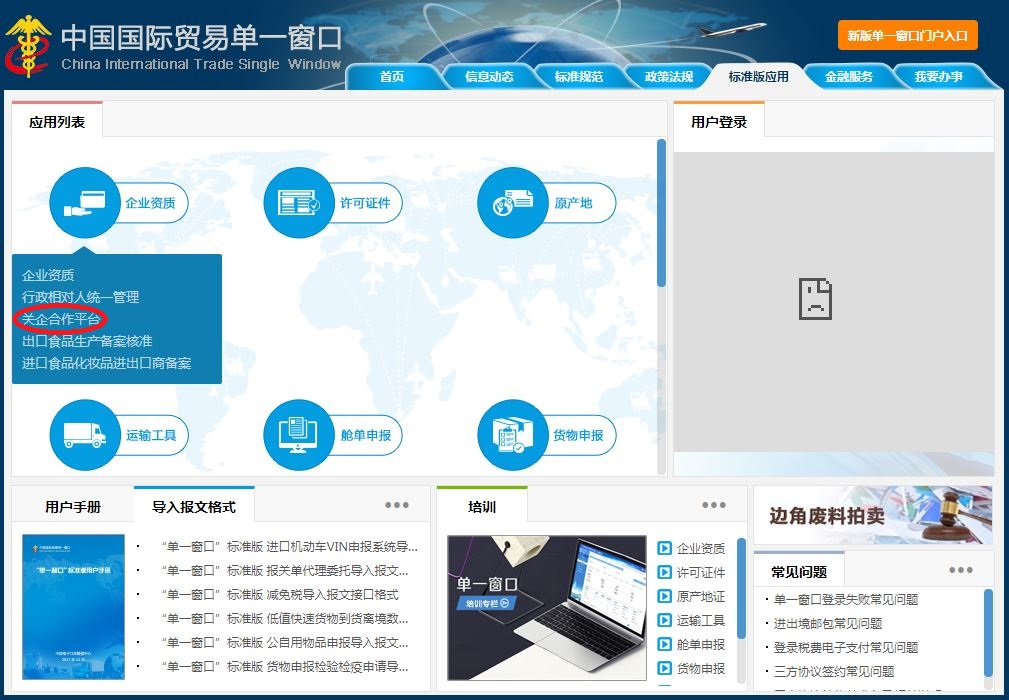This screenshot has height=700, width=1009.
Task: Open 低值快速货物到货离境 link
Action: (284, 618)
